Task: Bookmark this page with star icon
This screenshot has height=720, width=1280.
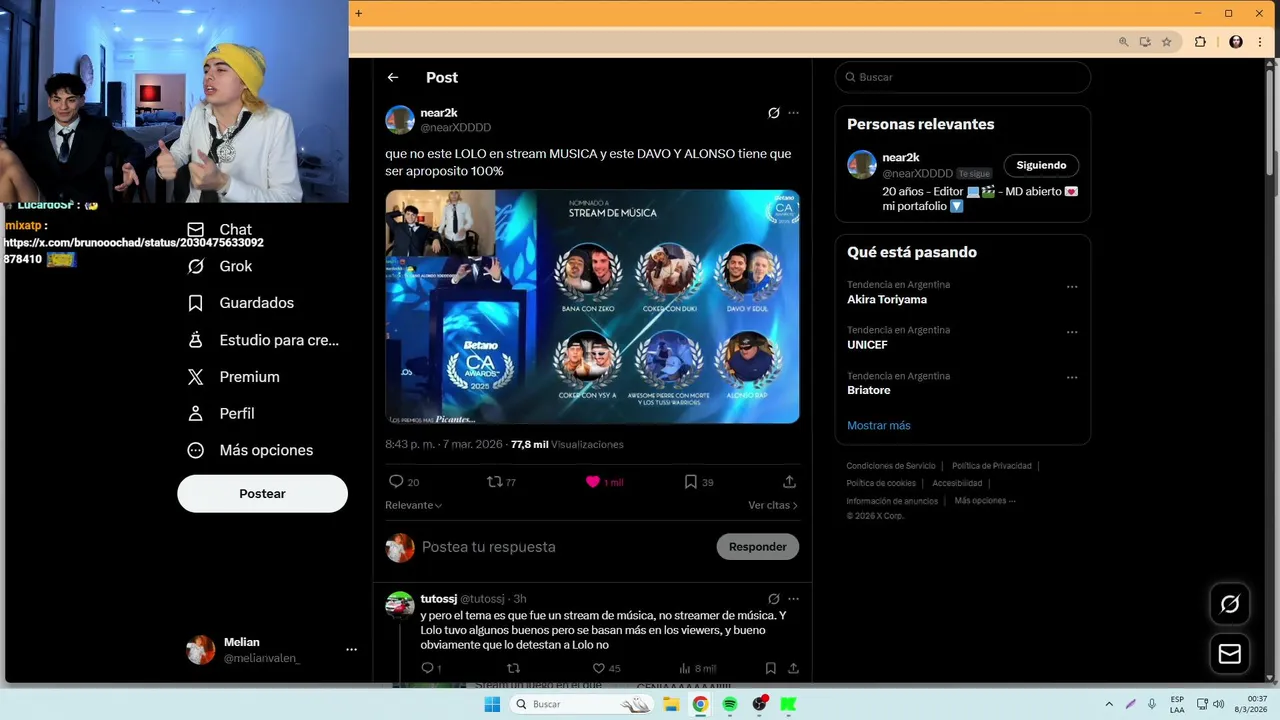Action: click(1166, 42)
